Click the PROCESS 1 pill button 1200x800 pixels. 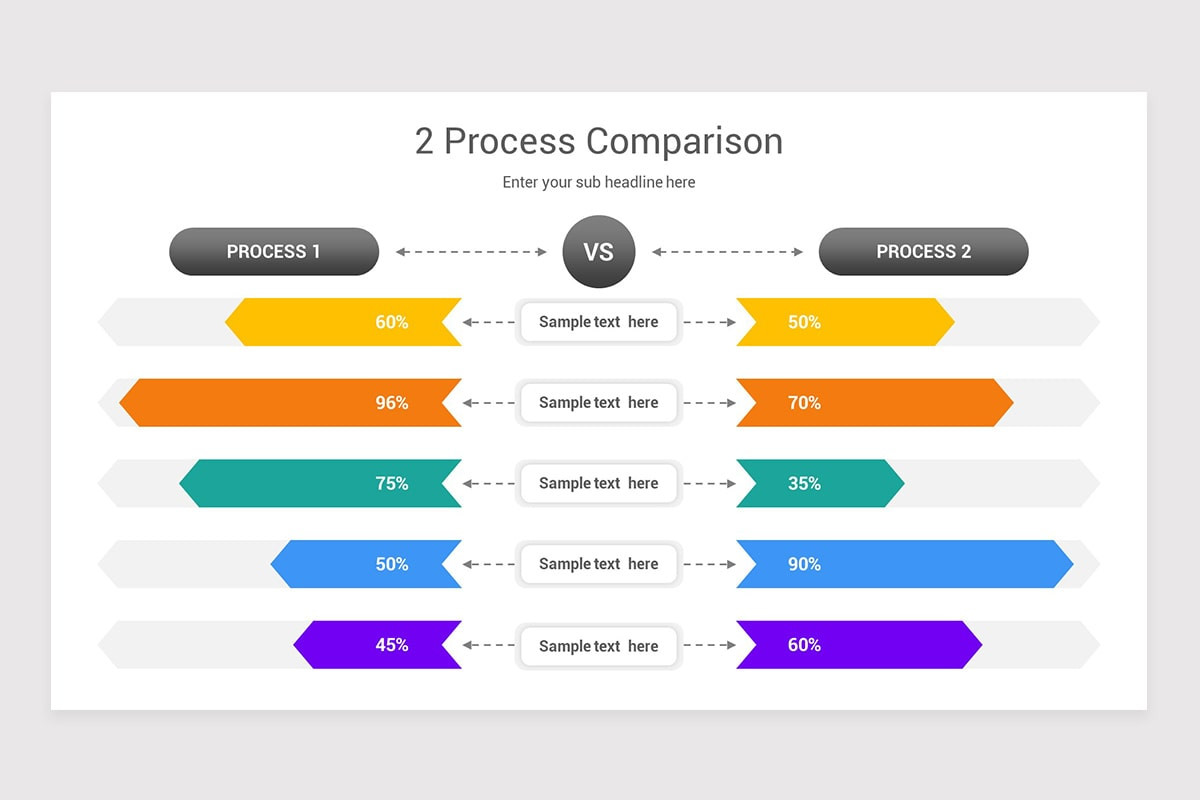pyautogui.click(x=274, y=252)
